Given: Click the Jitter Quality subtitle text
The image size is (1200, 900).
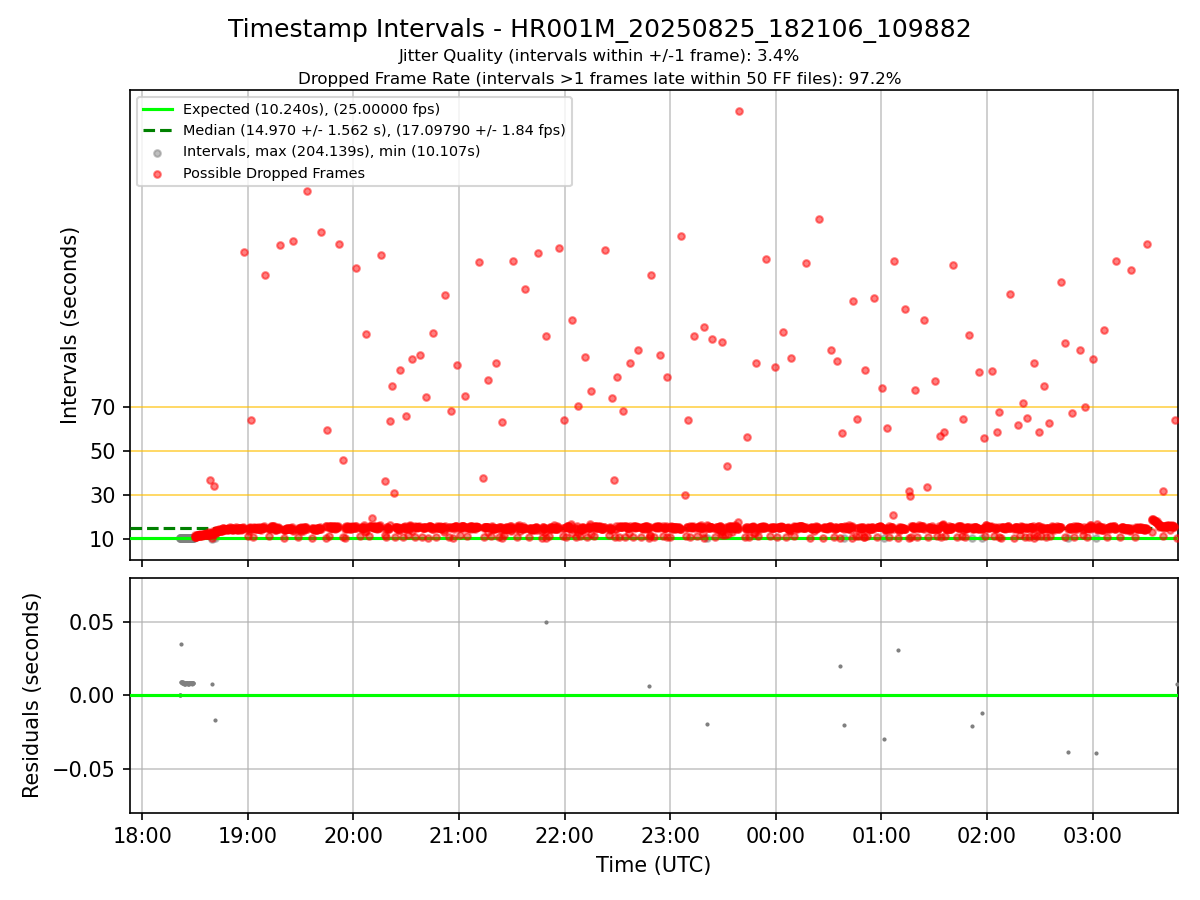Looking at the screenshot, I should (x=599, y=56).
